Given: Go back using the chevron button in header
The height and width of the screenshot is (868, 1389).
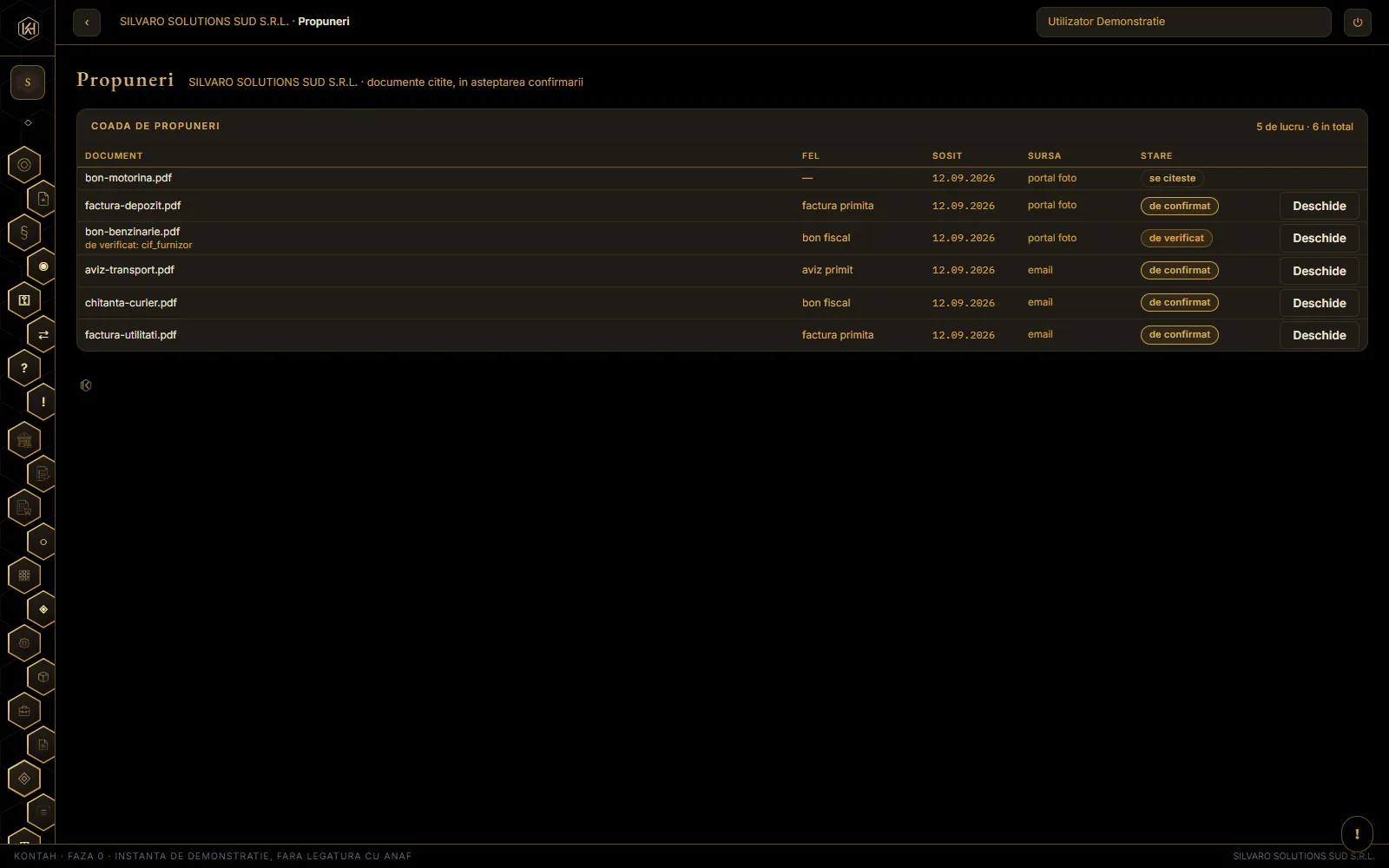Looking at the screenshot, I should pos(87,23).
